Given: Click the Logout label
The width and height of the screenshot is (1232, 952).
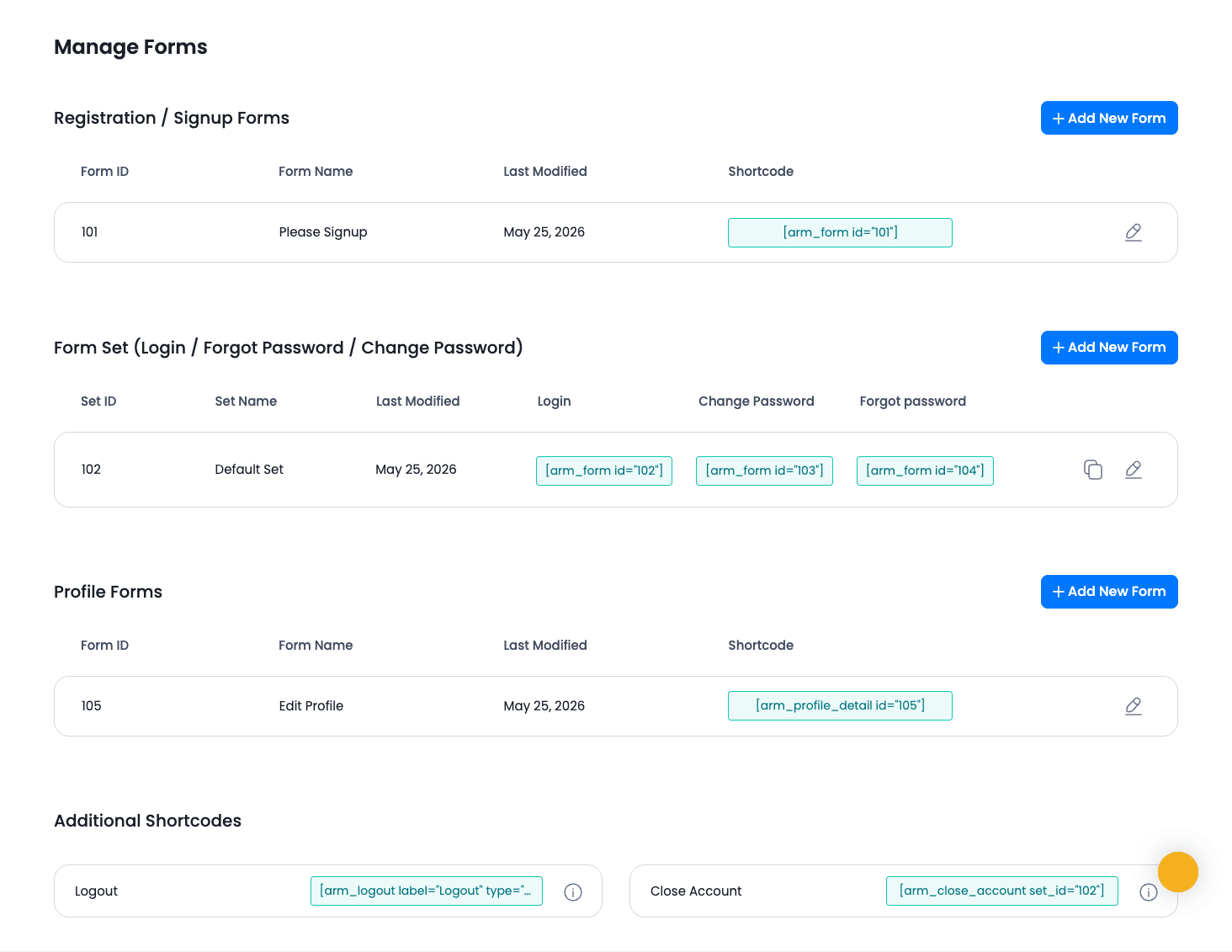Looking at the screenshot, I should [x=96, y=891].
